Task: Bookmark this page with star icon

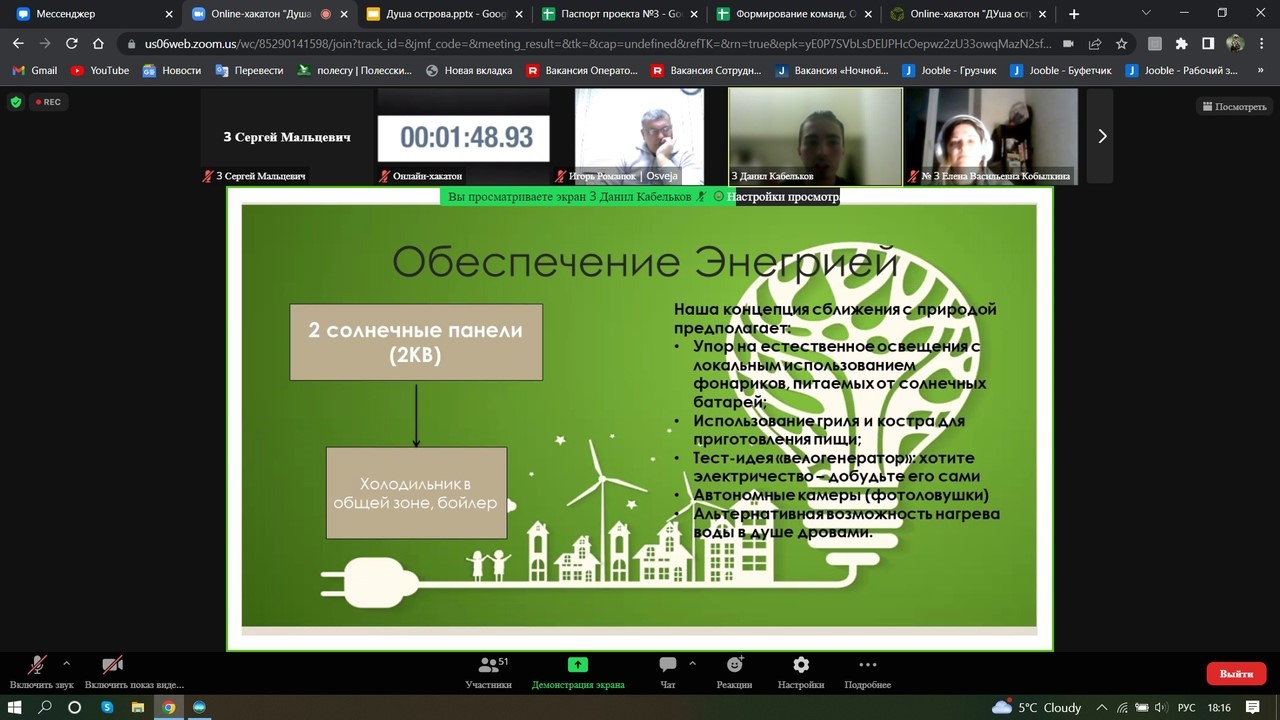Action: [1121, 44]
